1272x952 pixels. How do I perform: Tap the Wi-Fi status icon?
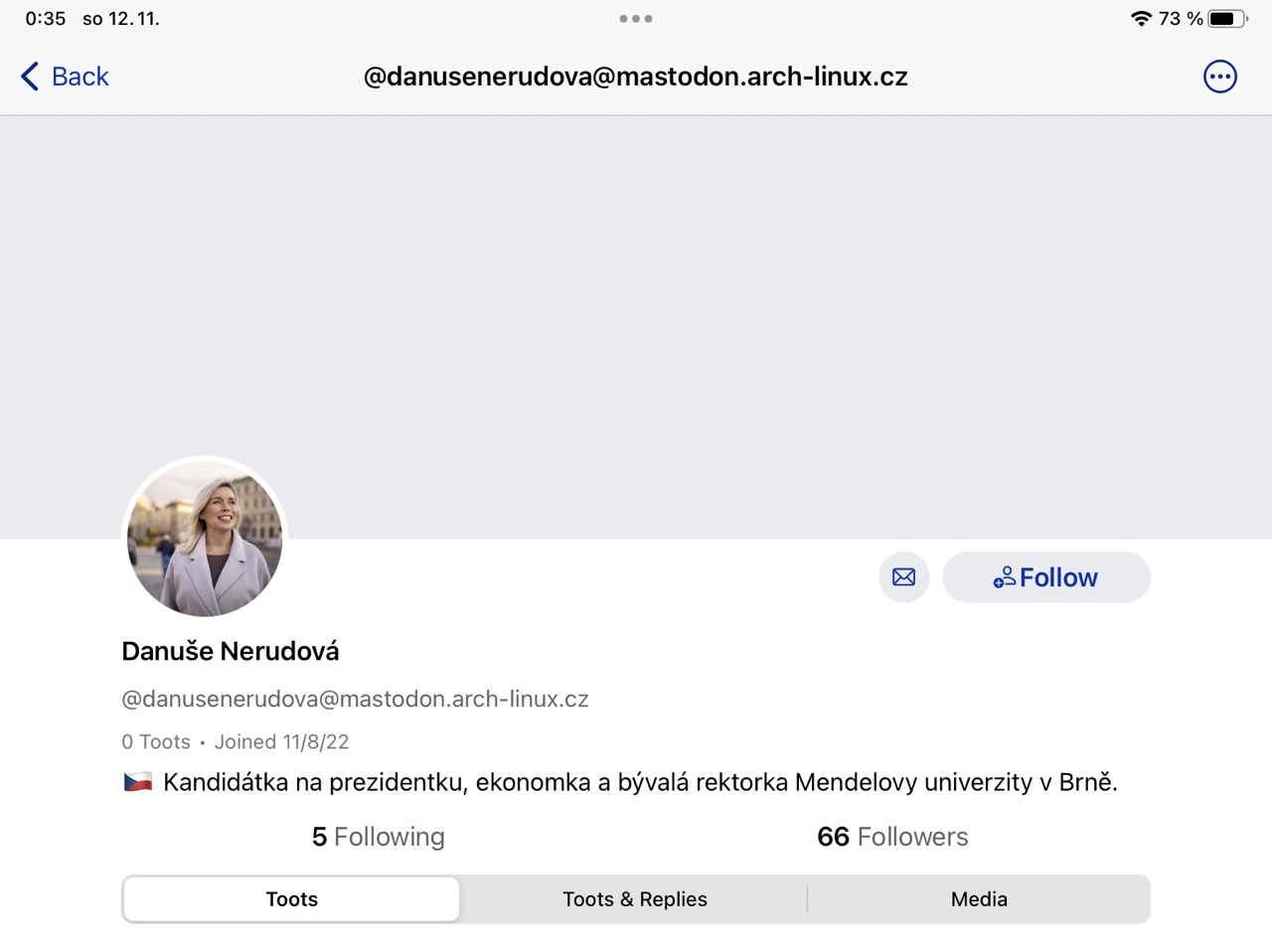pyautogui.click(x=1141, y=19)
